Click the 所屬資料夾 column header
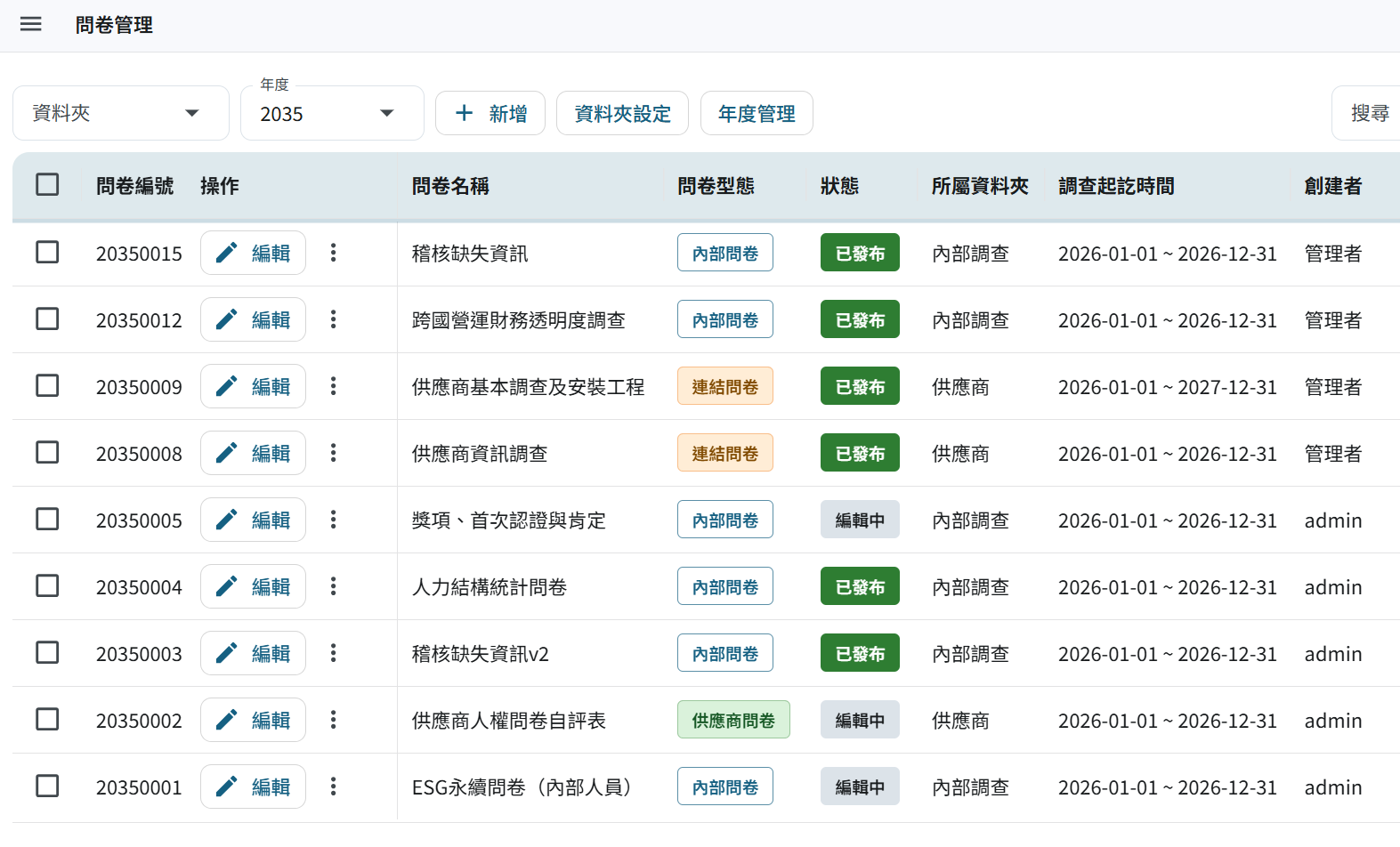 coord(980,185)
